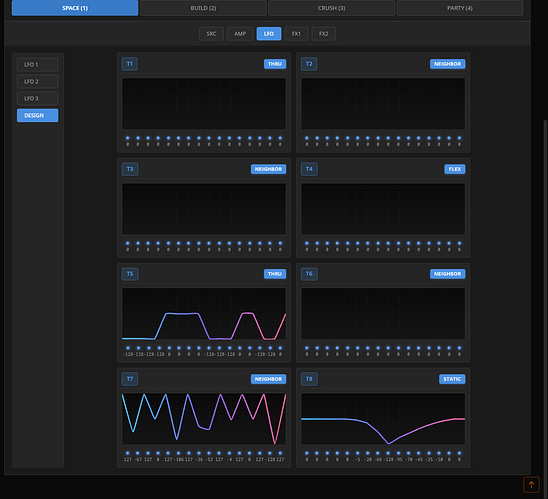Click the T7 step dot valued -106
548x499 pixels.
(x=178, y=453)
